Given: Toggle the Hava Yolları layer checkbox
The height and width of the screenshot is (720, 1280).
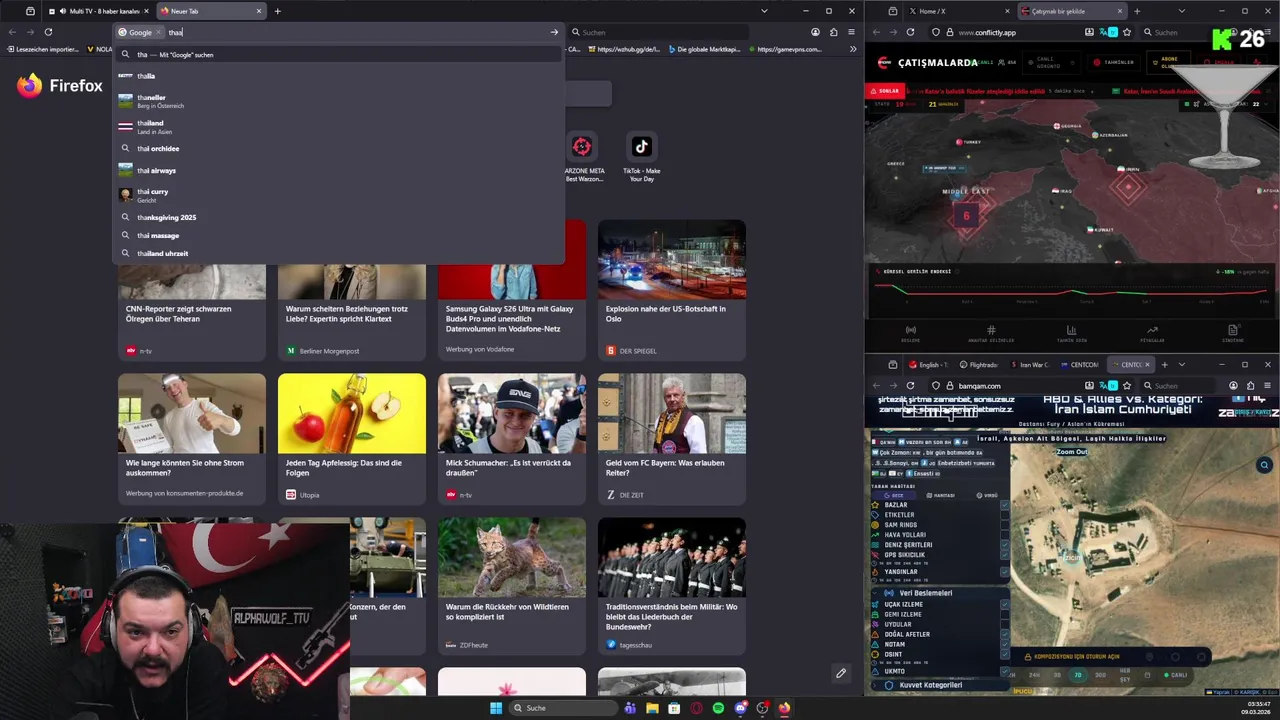Looking at the screenshot, I should 1005,535.
